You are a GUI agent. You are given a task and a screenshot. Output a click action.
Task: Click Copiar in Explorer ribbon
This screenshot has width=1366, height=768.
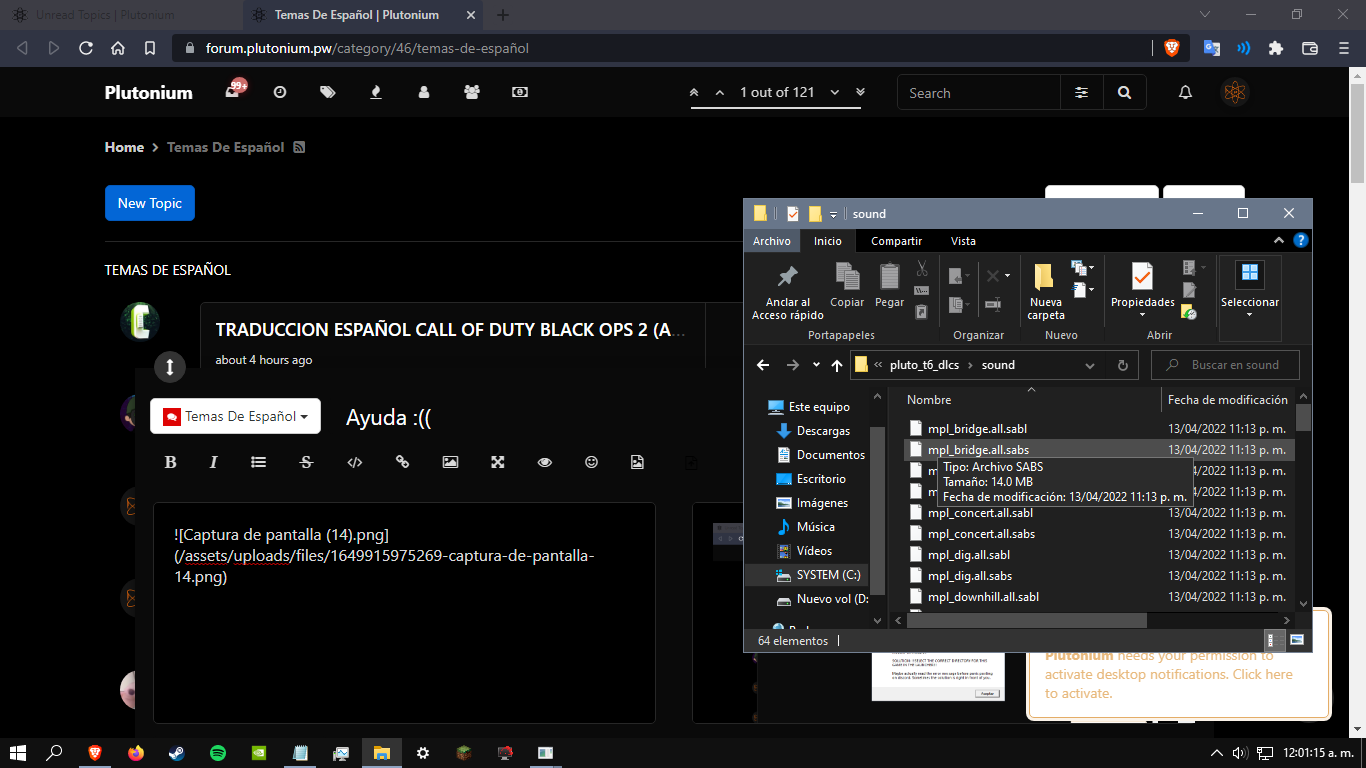(847, 286)
